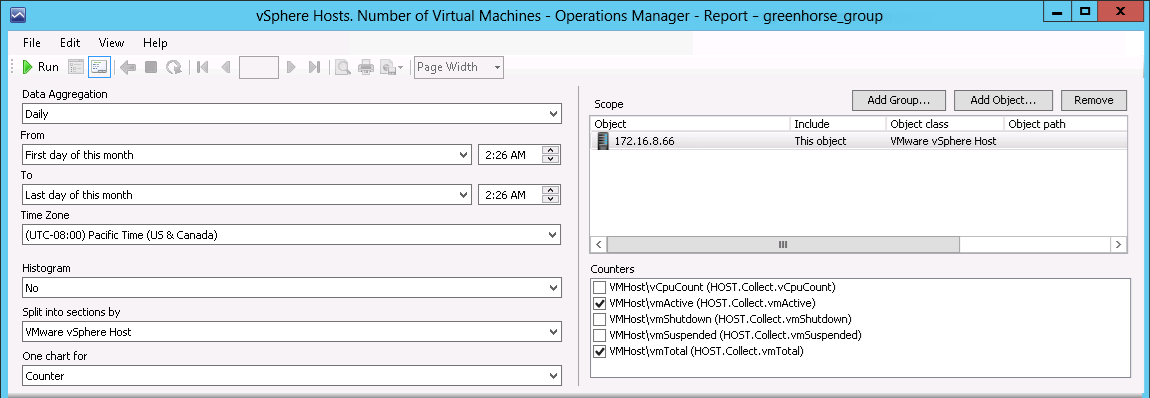The width and height of the screenshot is (1150, 398).
Task: Open the Help menu
Action: click(x=155, y=43)
